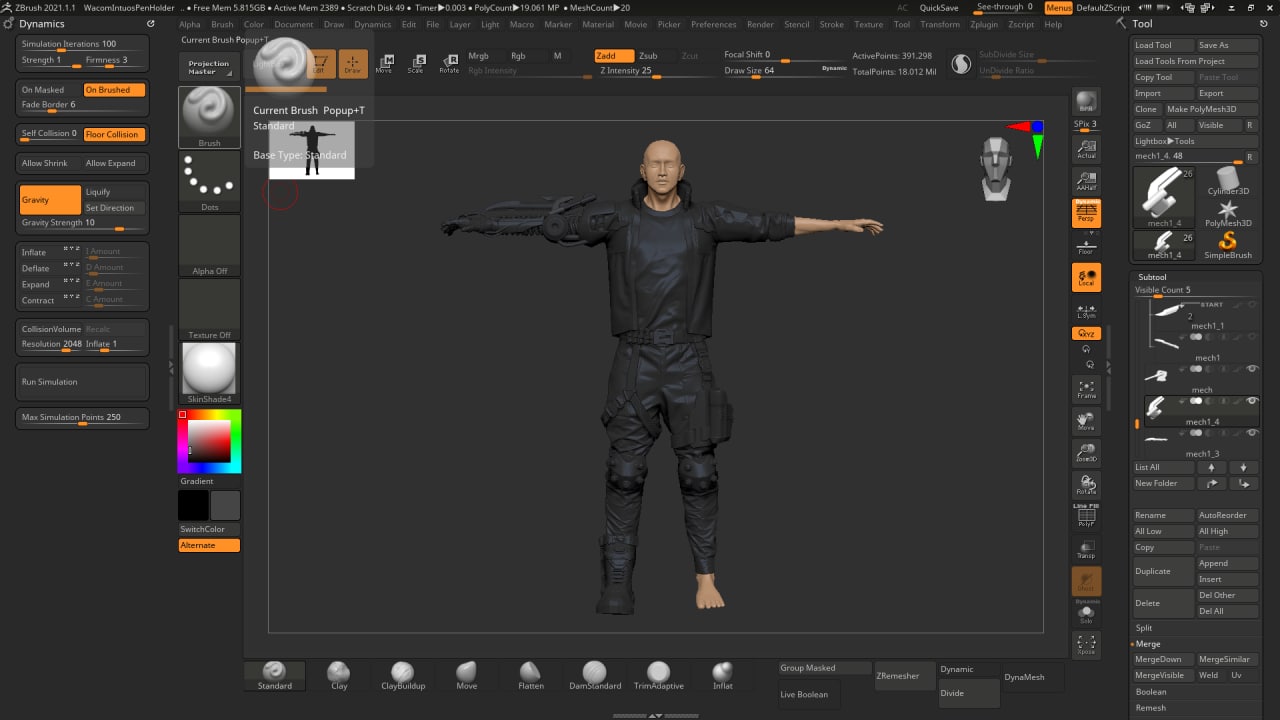
Task: Toggle the Solo mode icon
Action: [1086, 613]
